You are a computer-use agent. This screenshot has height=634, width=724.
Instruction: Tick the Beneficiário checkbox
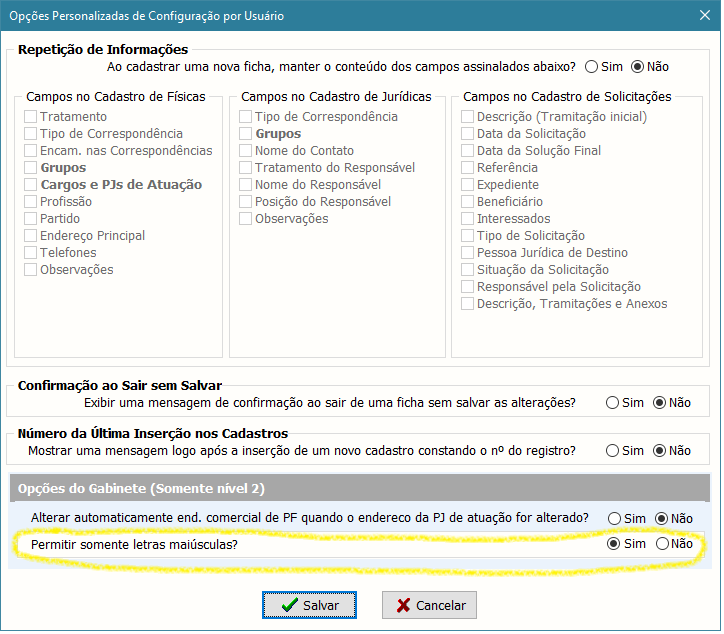pyautogui.click(x=468, y=202)
